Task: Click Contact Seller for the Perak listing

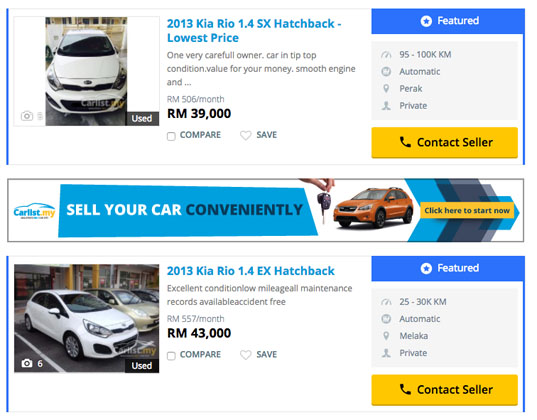Action: (445, 143)
